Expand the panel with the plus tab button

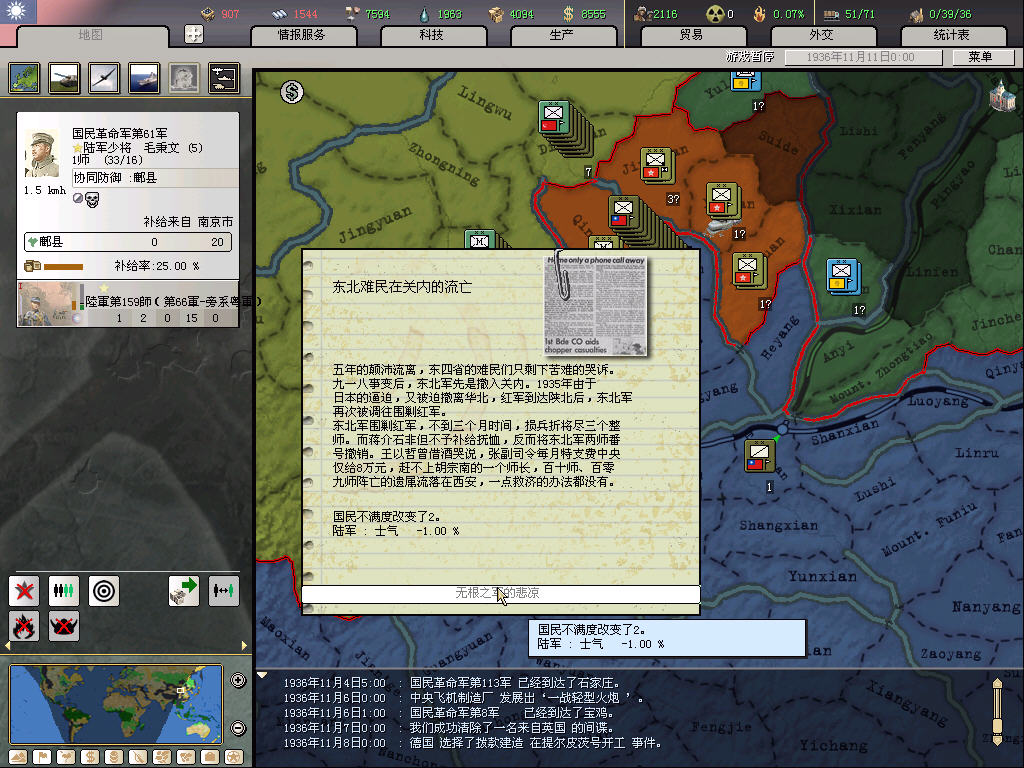[x=194, y=34]
